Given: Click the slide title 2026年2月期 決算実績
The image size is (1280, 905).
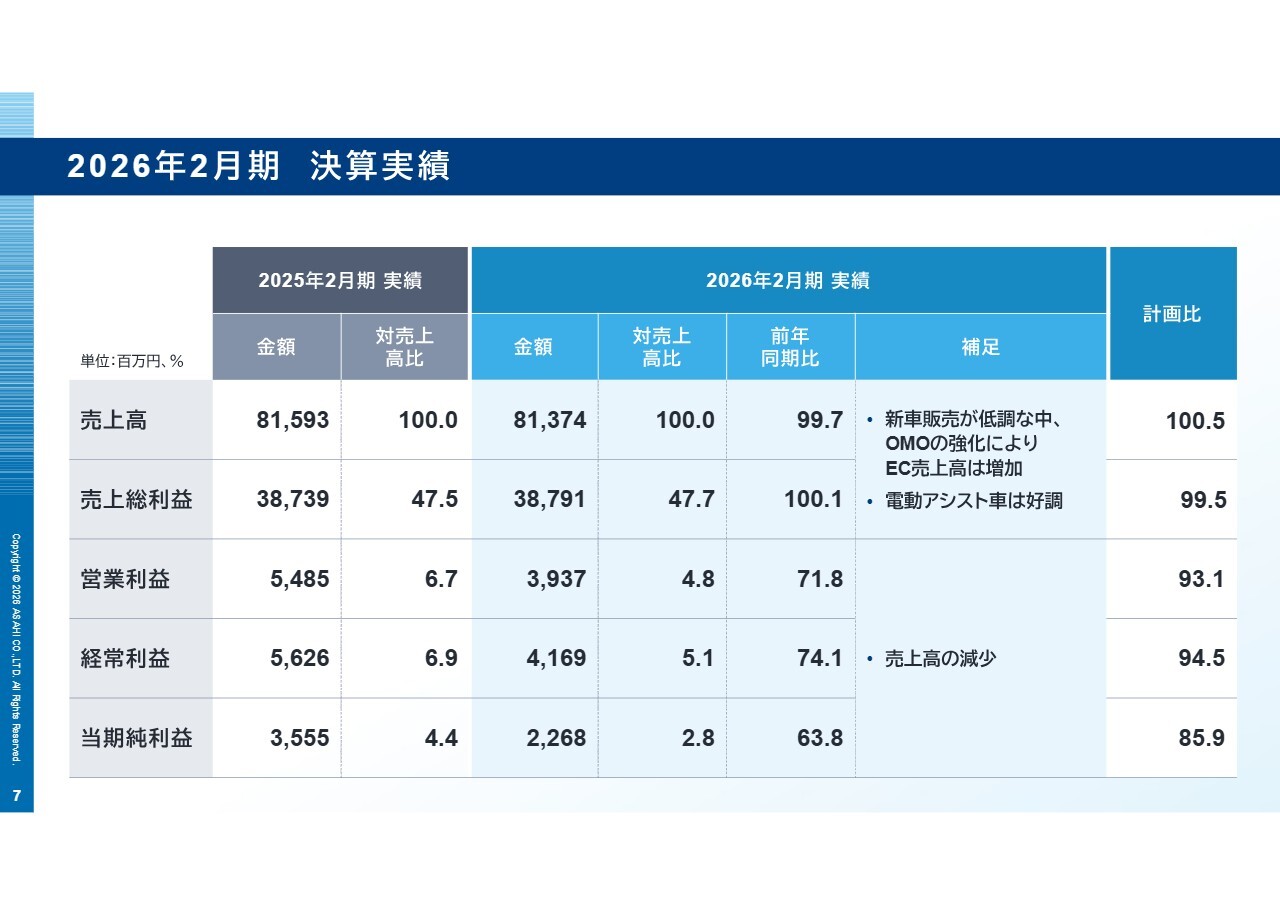Looking at the screenshot, I should [x=259, y=166].
